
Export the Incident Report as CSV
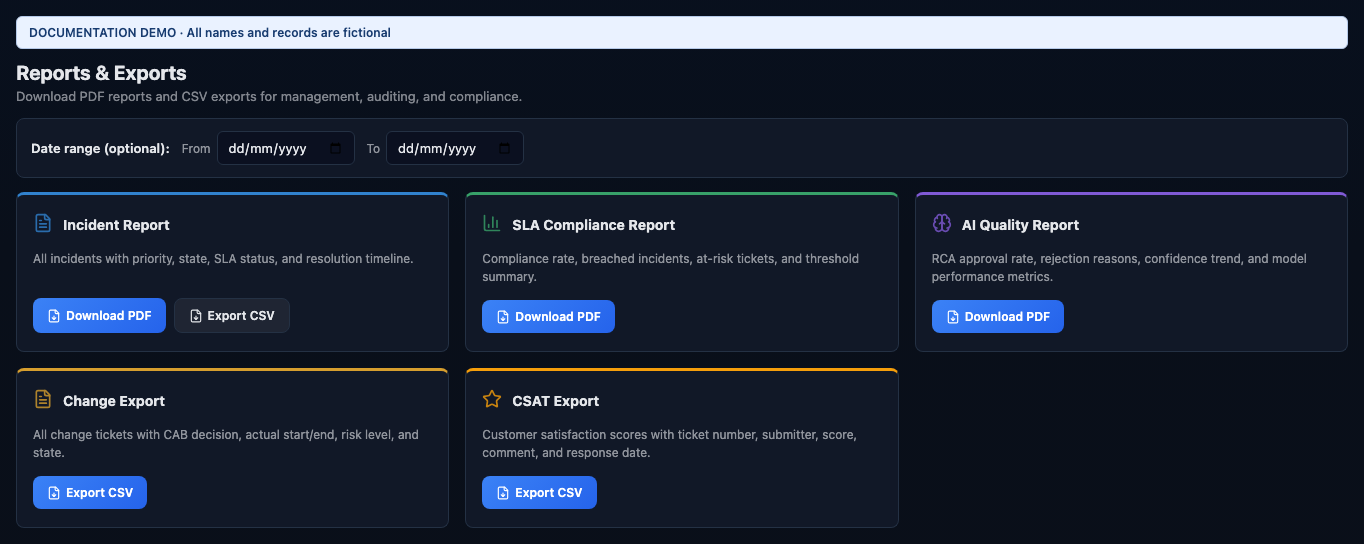point(232,316)
